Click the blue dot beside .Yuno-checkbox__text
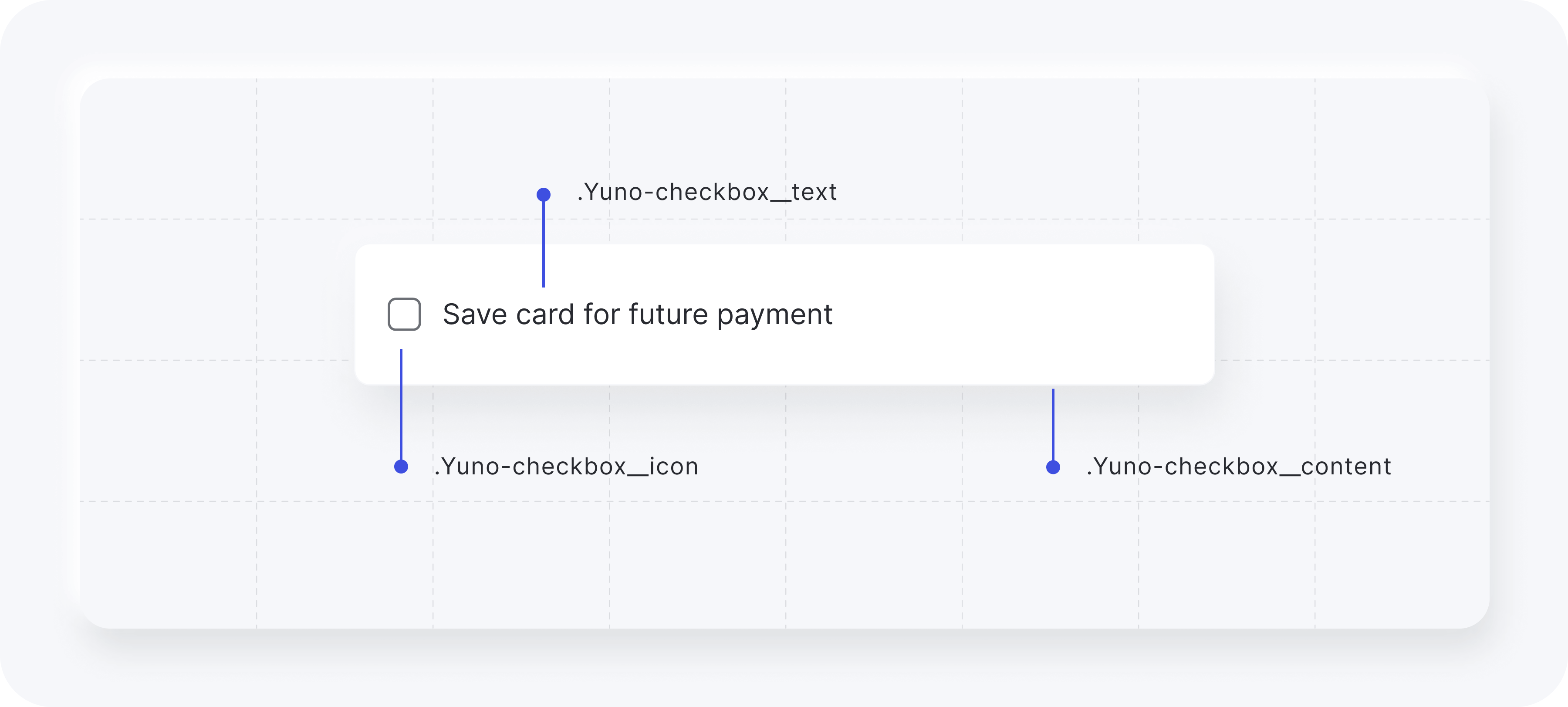The height and width of the screenshot is (707, 1568). point(544,195)
